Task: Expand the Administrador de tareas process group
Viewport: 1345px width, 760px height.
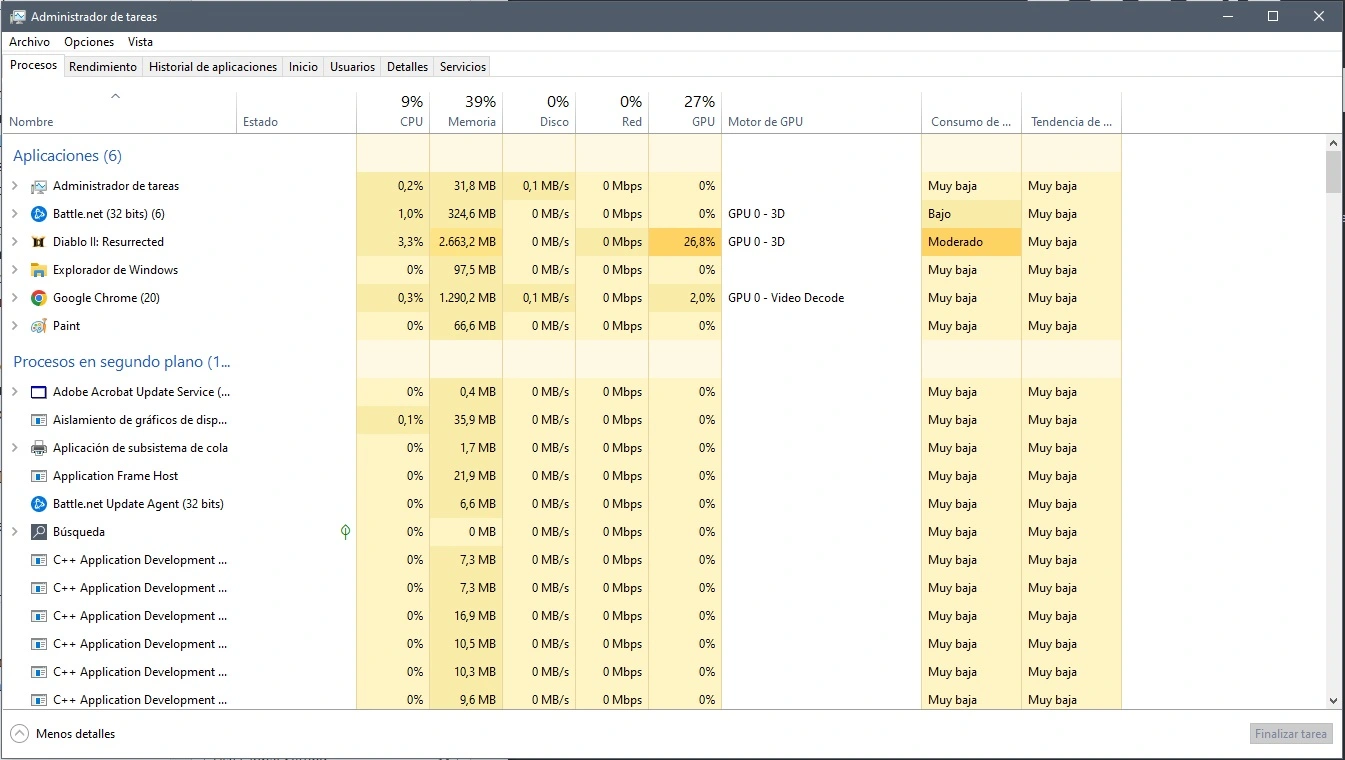Action: [14, 186]
